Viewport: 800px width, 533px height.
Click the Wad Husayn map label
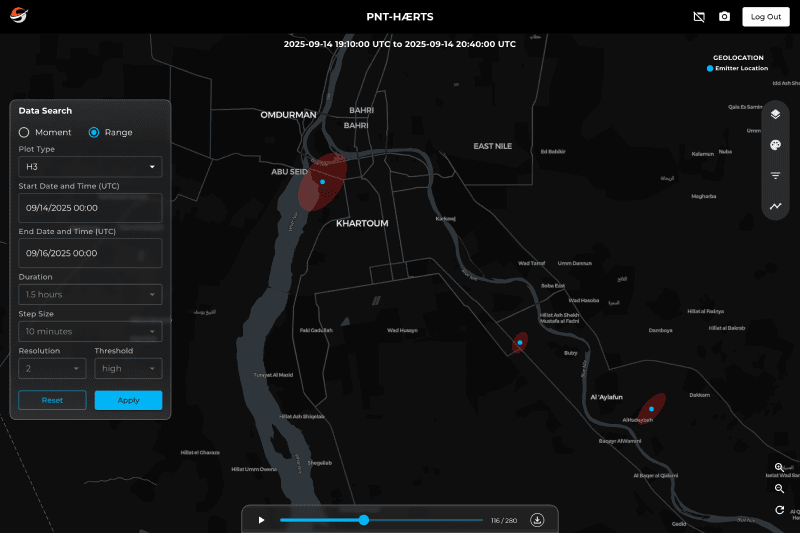tap(402, 331)
